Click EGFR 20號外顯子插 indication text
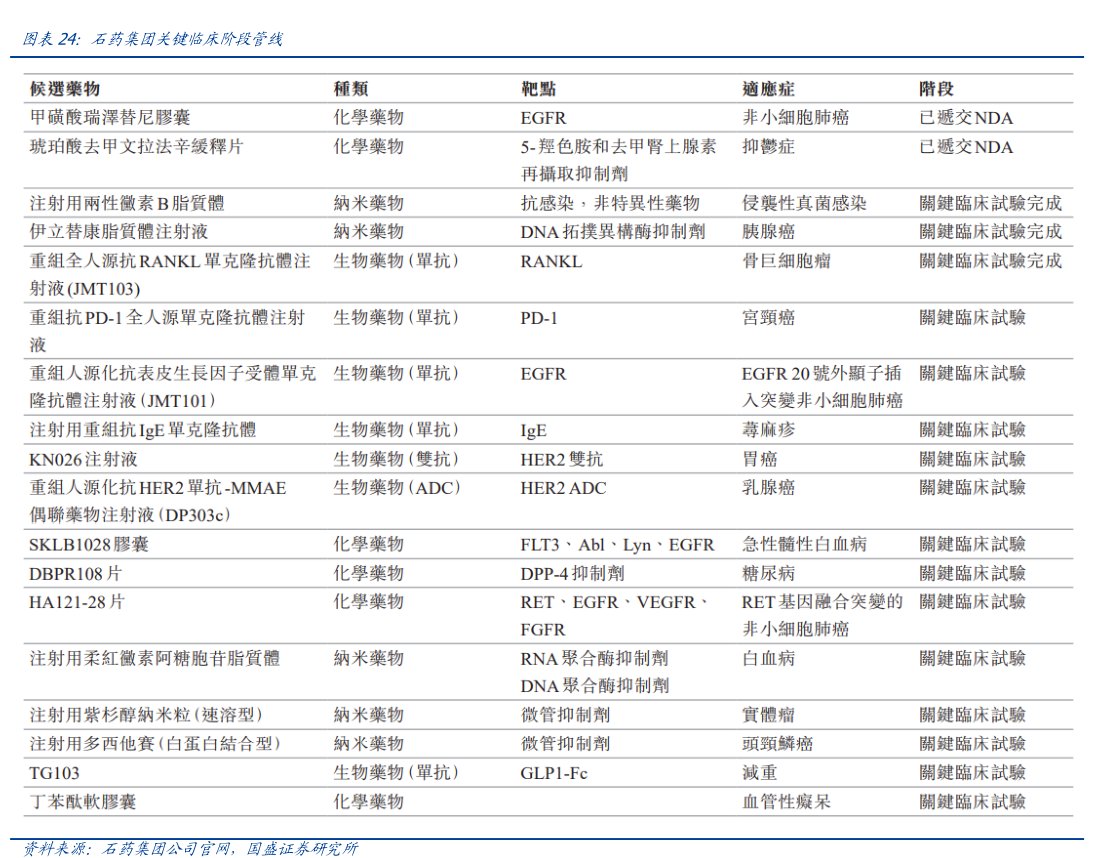The width and height of the screenshot is (1104, 858). tap(822, 374)
